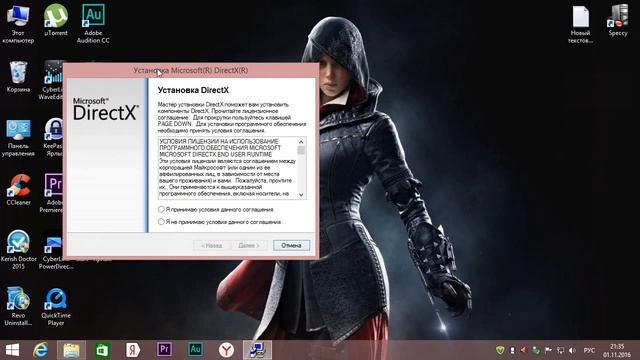Launch the CCleaner desktop shortcut
Viewport: 640px width, 360px height.
coord(18,190)
